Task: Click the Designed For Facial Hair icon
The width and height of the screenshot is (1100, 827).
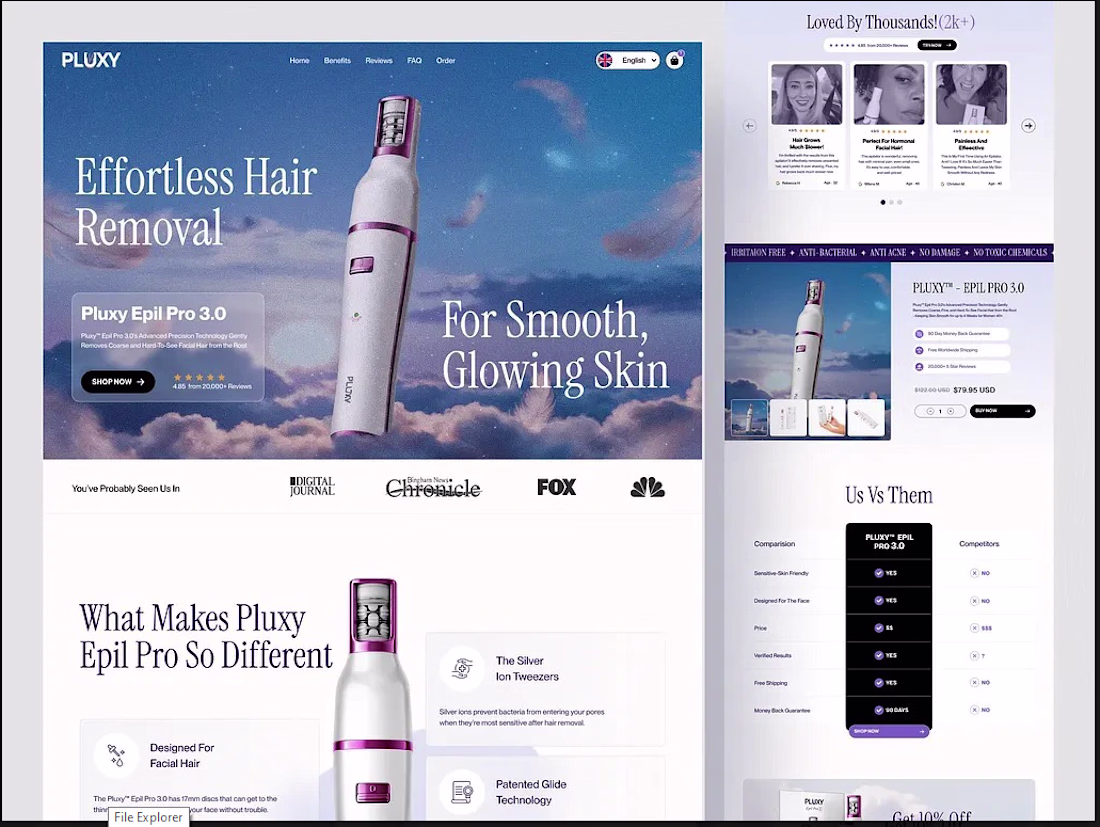Action: pos(116,755)
